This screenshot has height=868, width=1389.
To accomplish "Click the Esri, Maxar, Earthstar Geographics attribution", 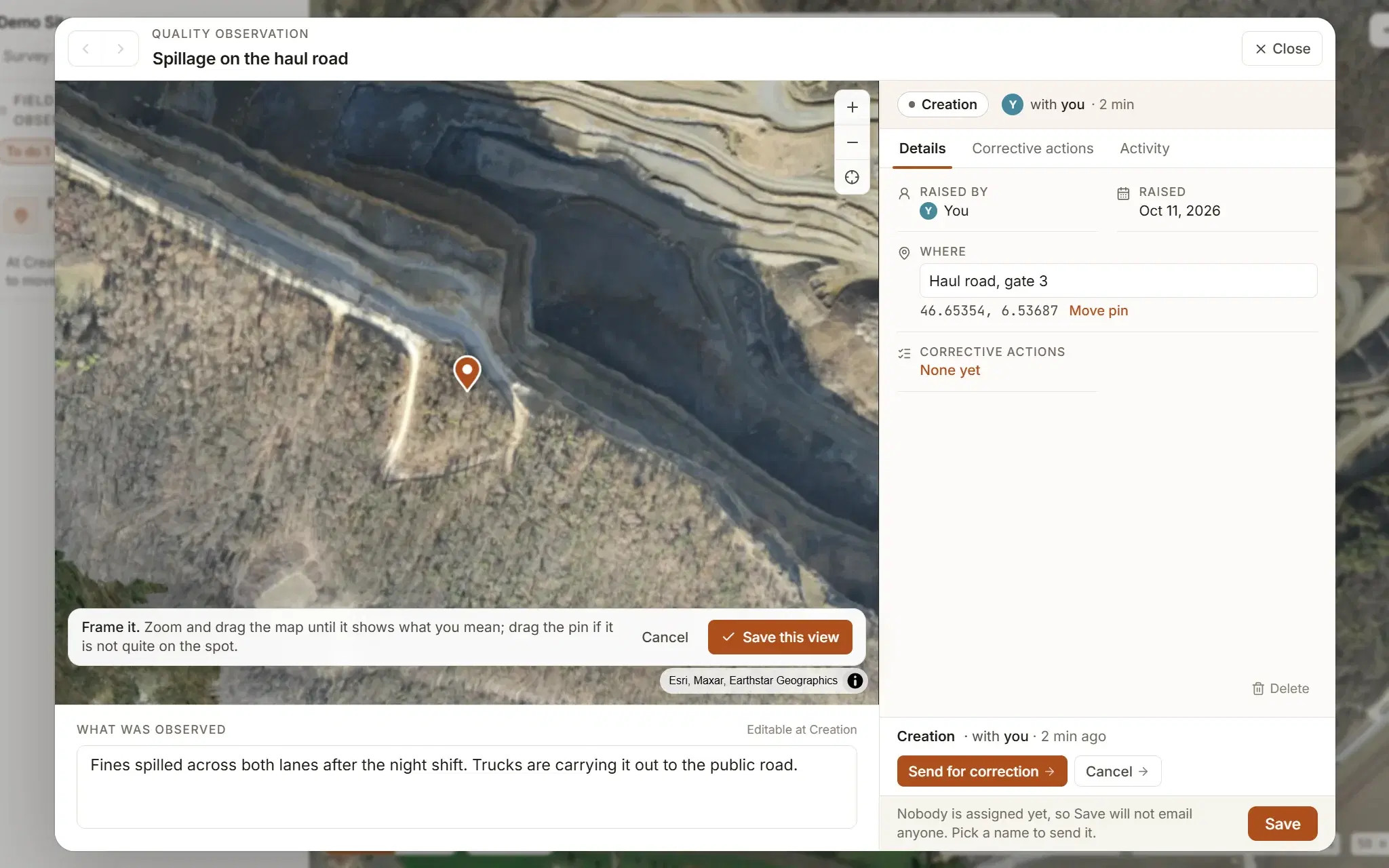I will [x=753, y=680].
